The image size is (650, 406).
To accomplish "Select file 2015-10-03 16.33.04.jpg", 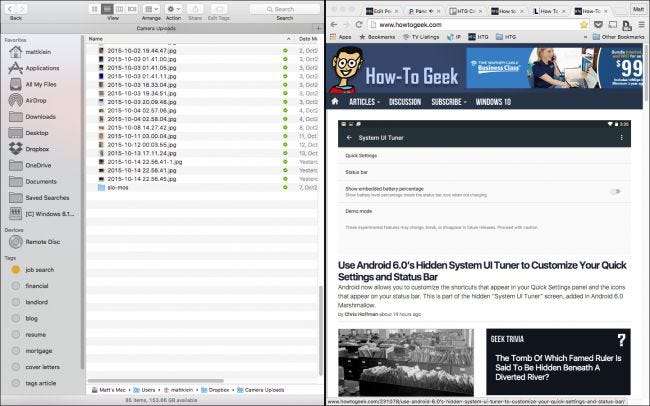I will click(x=141, y=85).
